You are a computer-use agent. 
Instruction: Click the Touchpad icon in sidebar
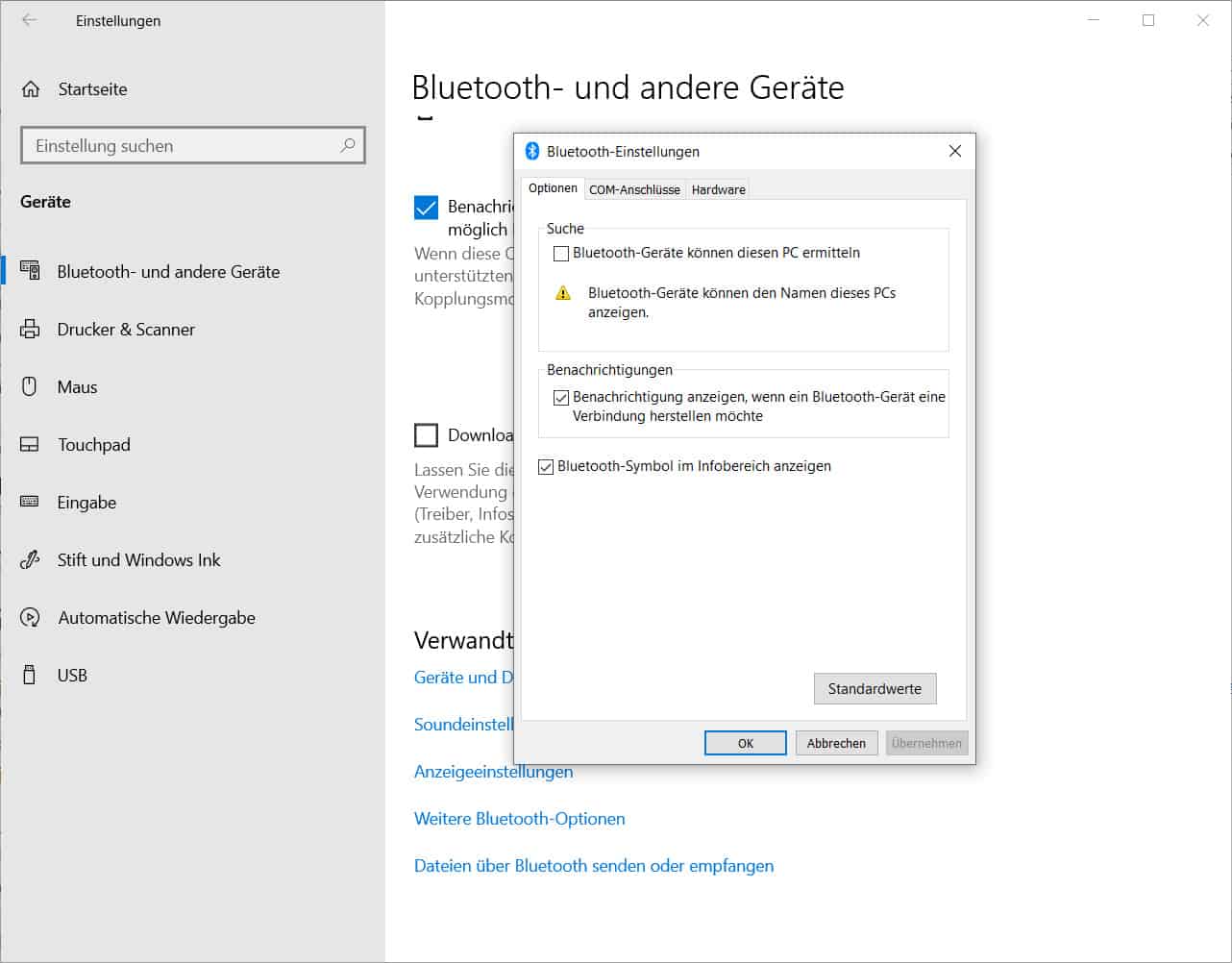tap(30, 444)
